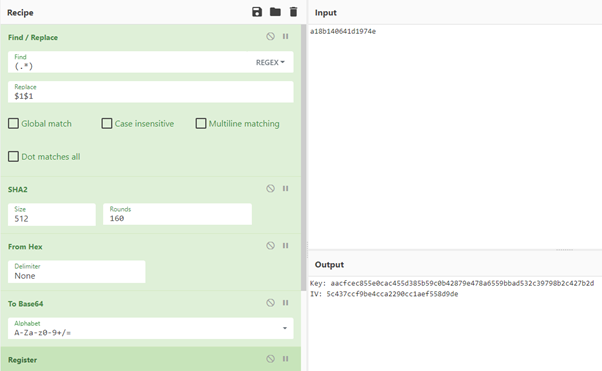
Task: Click the Replace field containing $1$1
Action: 150,92
